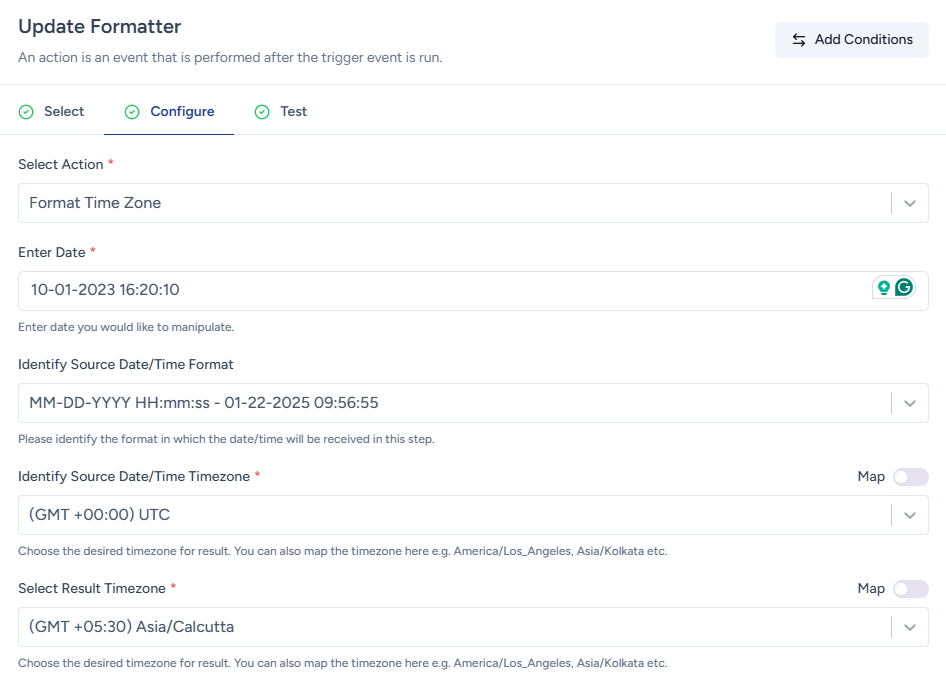Click the checkmark icon beside Configure
The width and height of the screenshot is (946, 689).
click(132, 112)
